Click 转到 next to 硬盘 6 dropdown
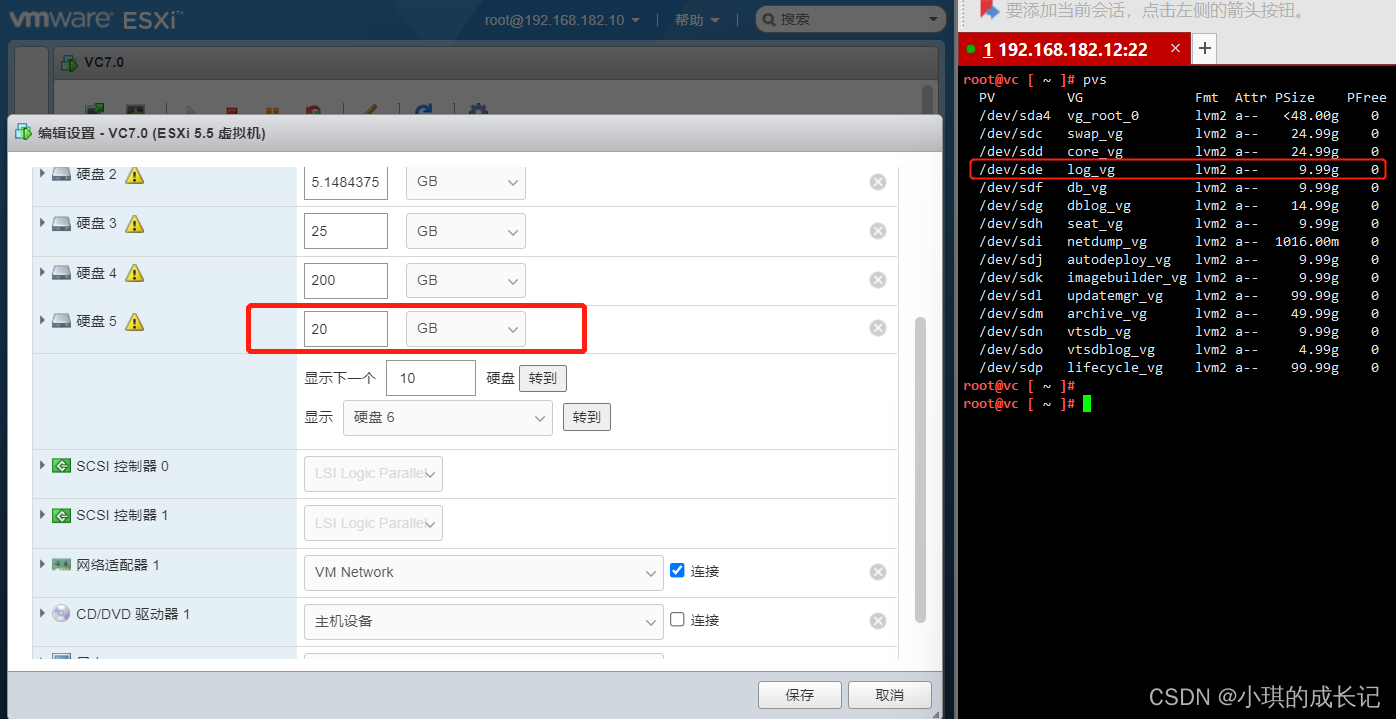Viewport: 1396px width, 719px height. [587, 417]
